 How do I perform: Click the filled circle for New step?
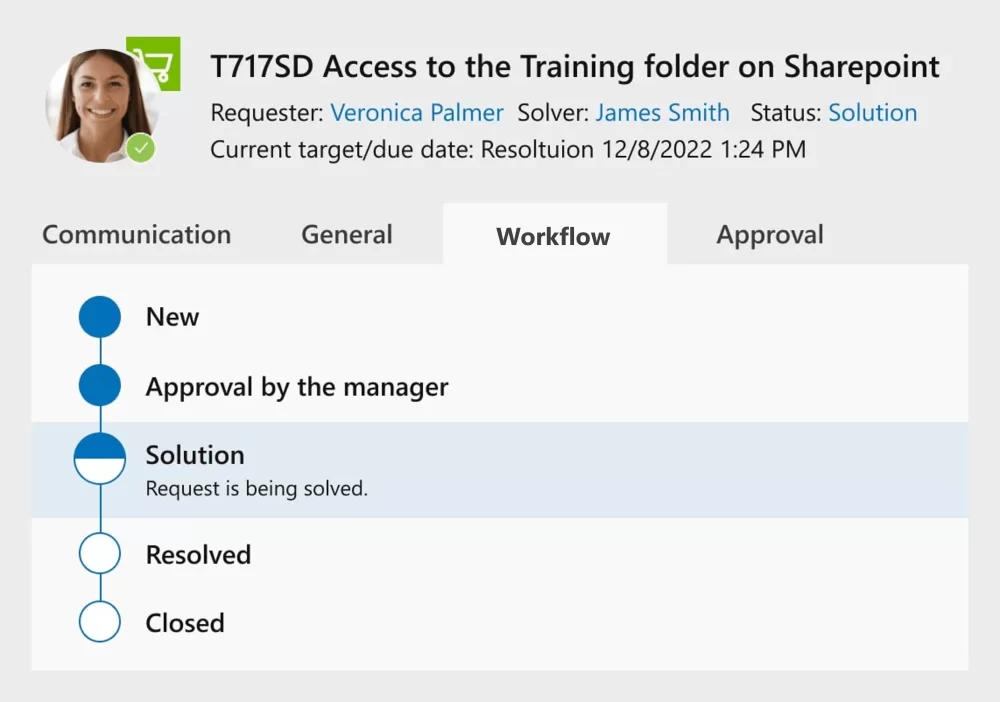[x=100, y=317]
